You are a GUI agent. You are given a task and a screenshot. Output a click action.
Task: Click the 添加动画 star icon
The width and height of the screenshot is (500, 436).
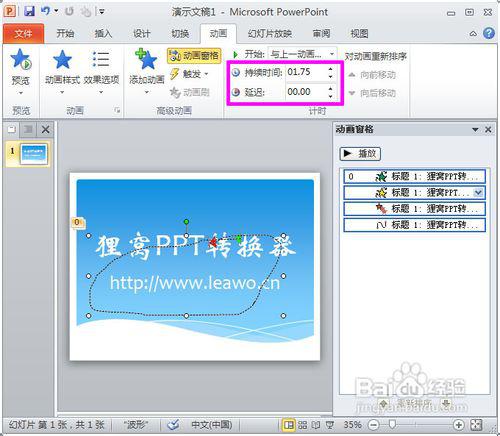(x=146, y=59)
